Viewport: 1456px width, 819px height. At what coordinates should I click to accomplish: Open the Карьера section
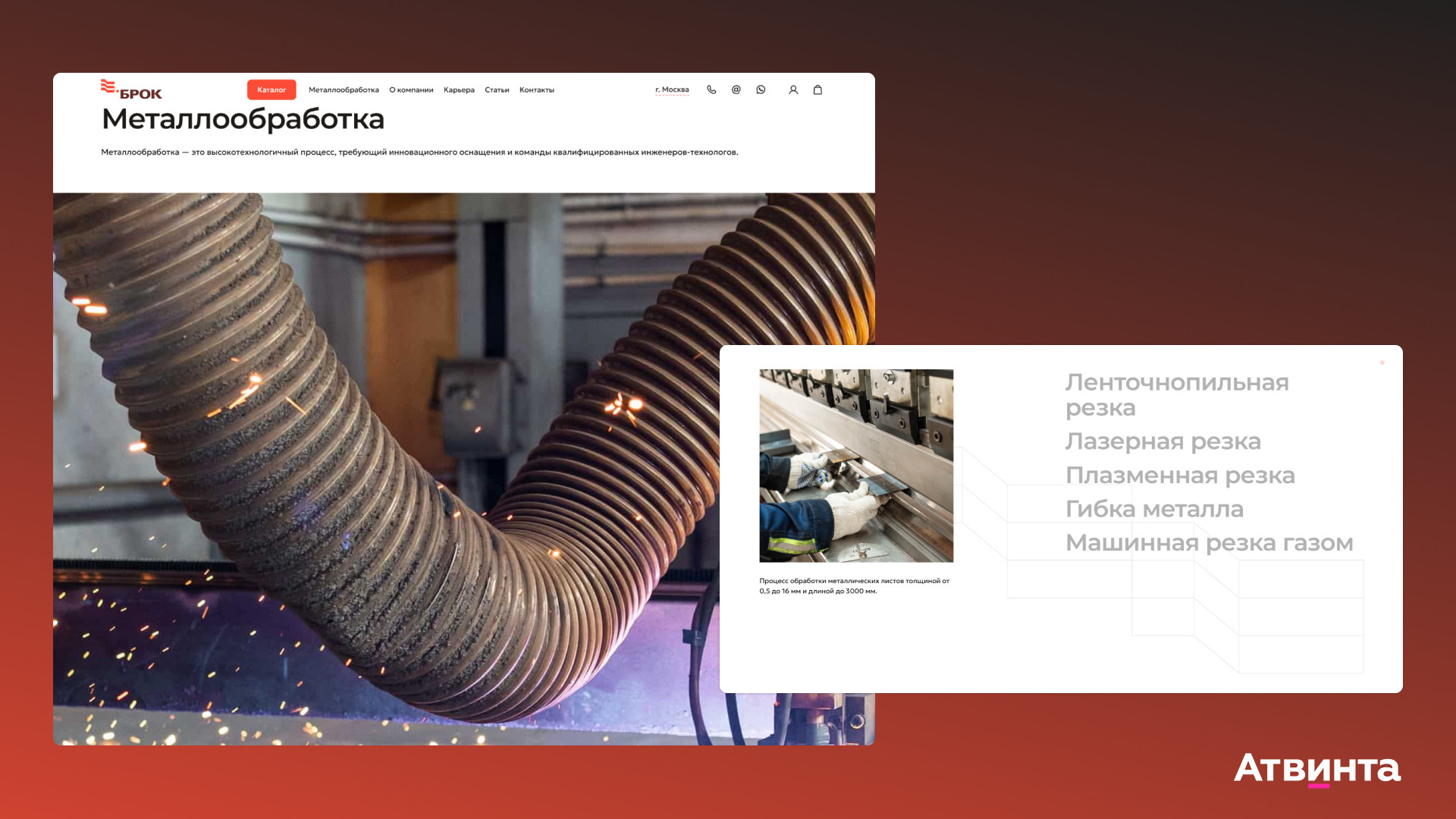tap(459, 89)
